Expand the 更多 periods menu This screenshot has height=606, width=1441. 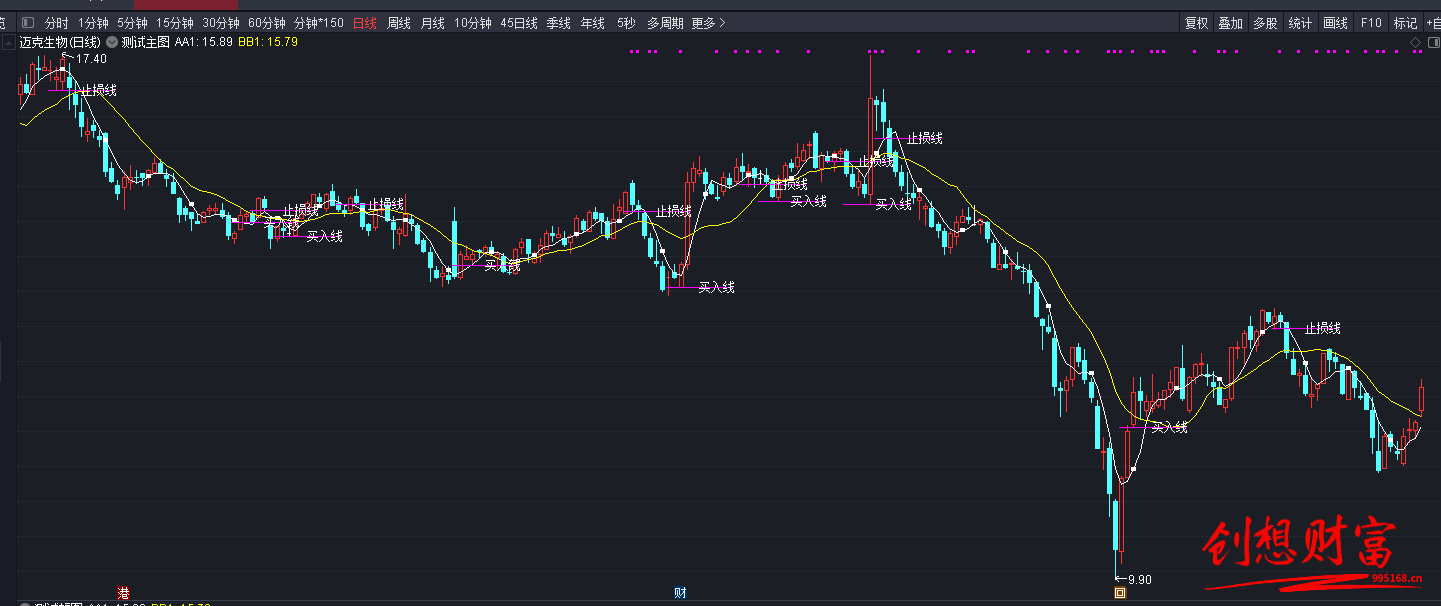(x=708, y=23)
